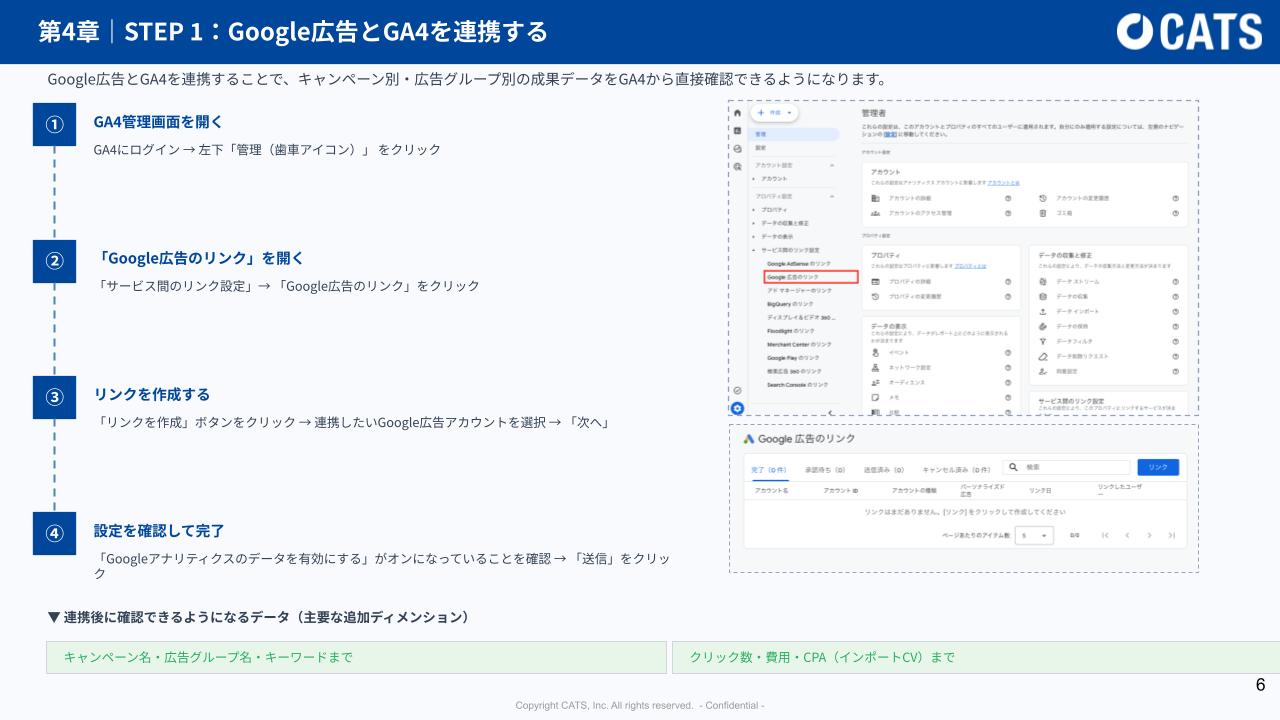The width and height of the screenshot is (1280, 720).
Task: Click the リンク日 column header
Action: tap(1040, 491)
